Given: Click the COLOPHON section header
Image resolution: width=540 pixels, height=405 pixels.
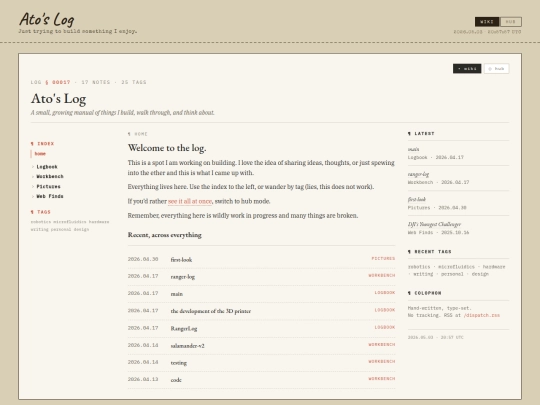Looking at the screenshot, I should 424,293.
